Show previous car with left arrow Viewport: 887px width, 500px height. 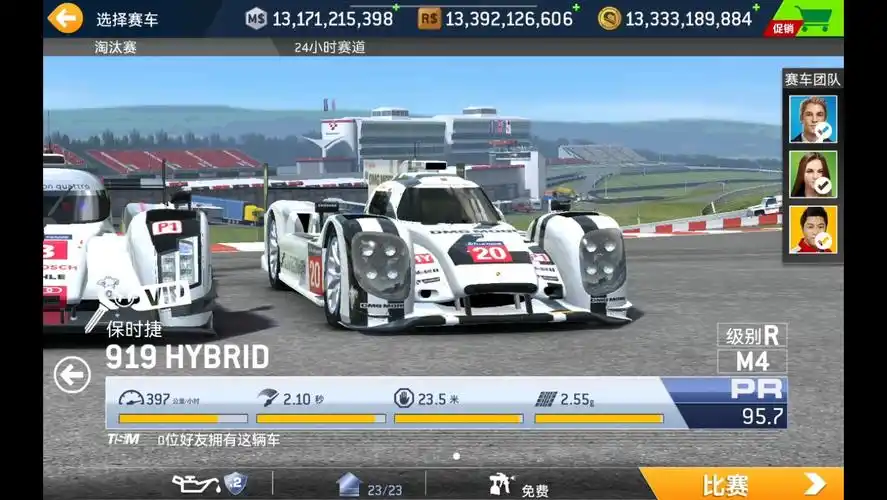[72, 376]
